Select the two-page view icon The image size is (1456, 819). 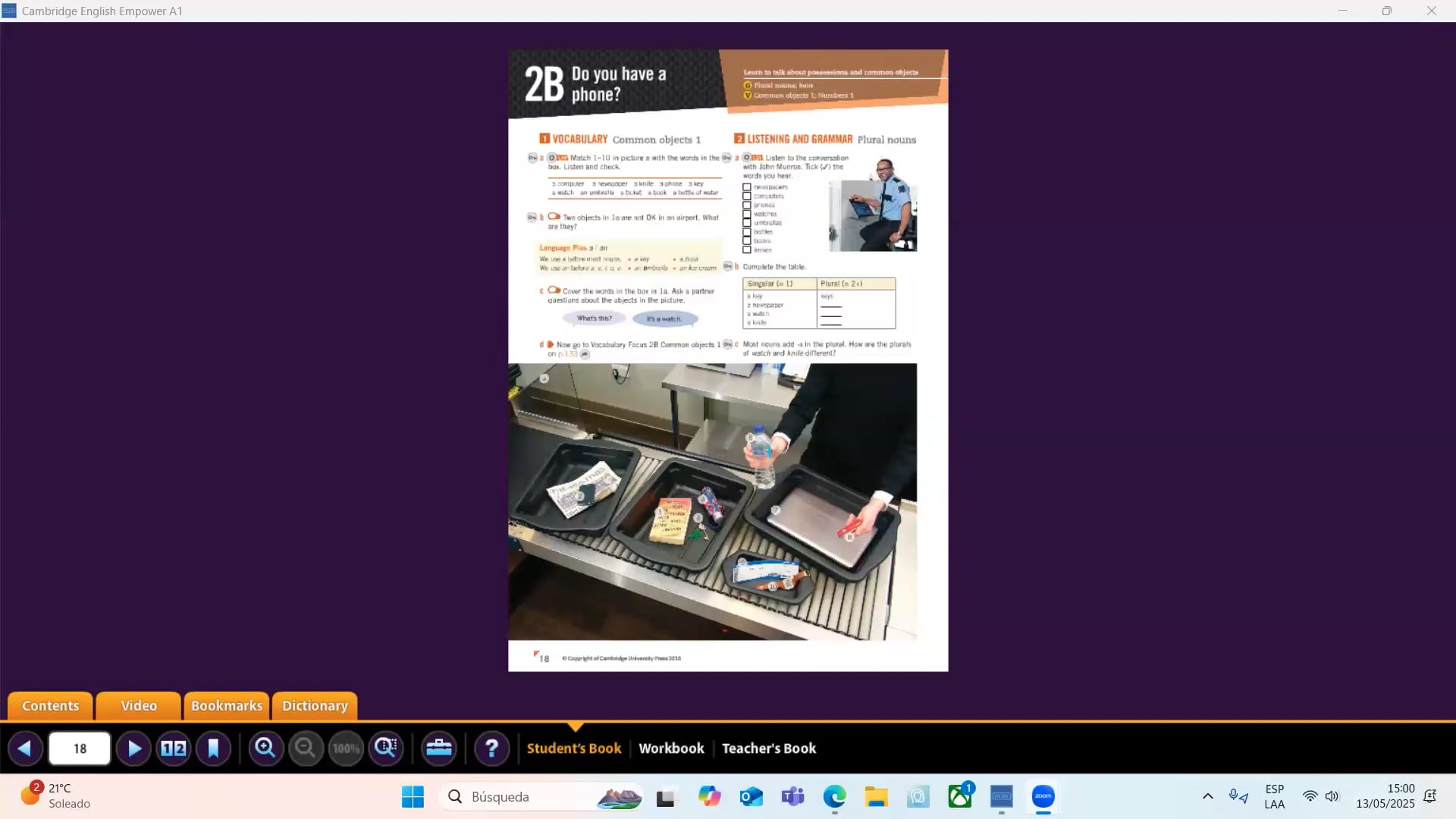pos(173,748)
